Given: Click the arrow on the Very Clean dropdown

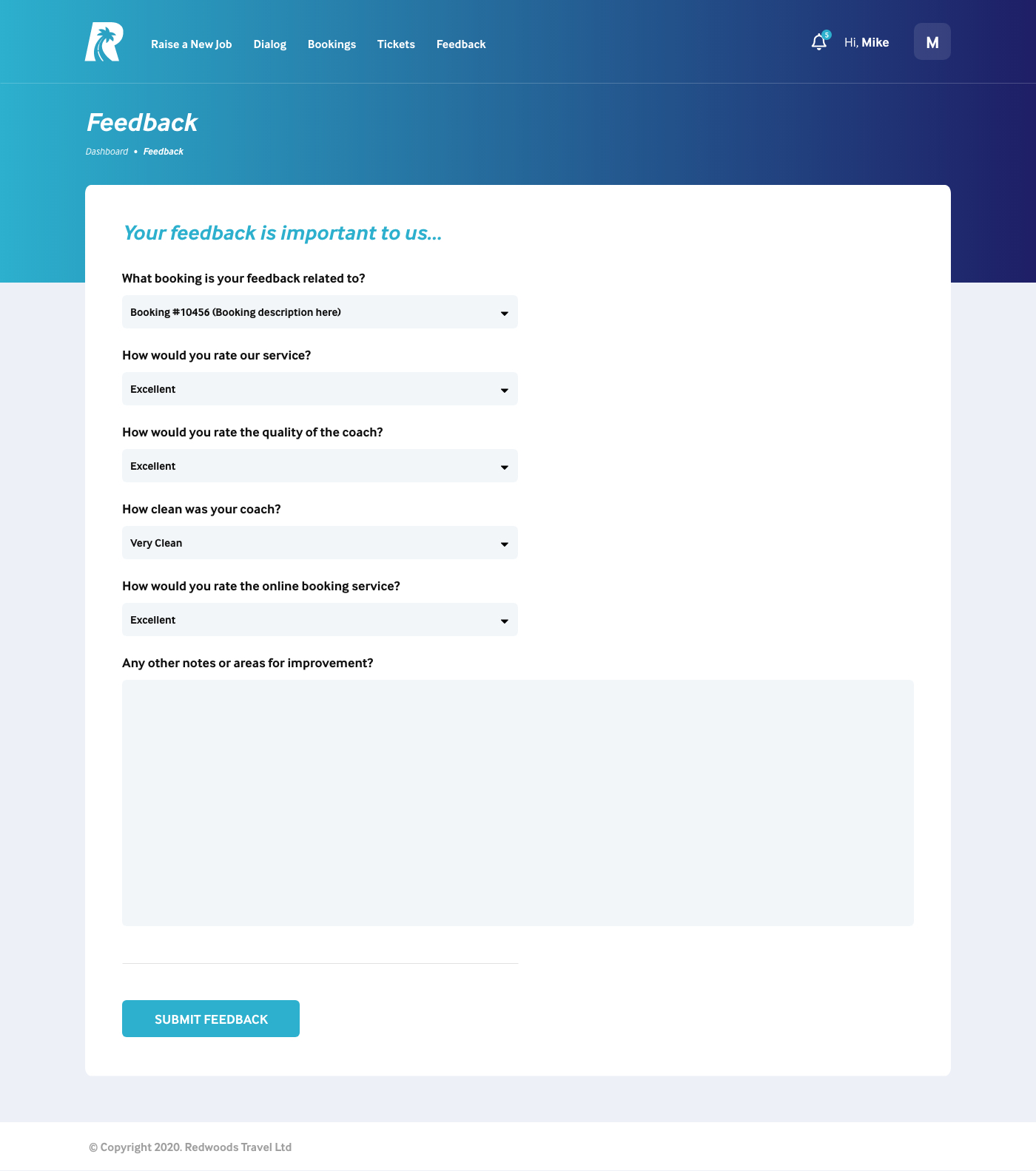Looking at the screenshot, I should (x=505, y=544).
